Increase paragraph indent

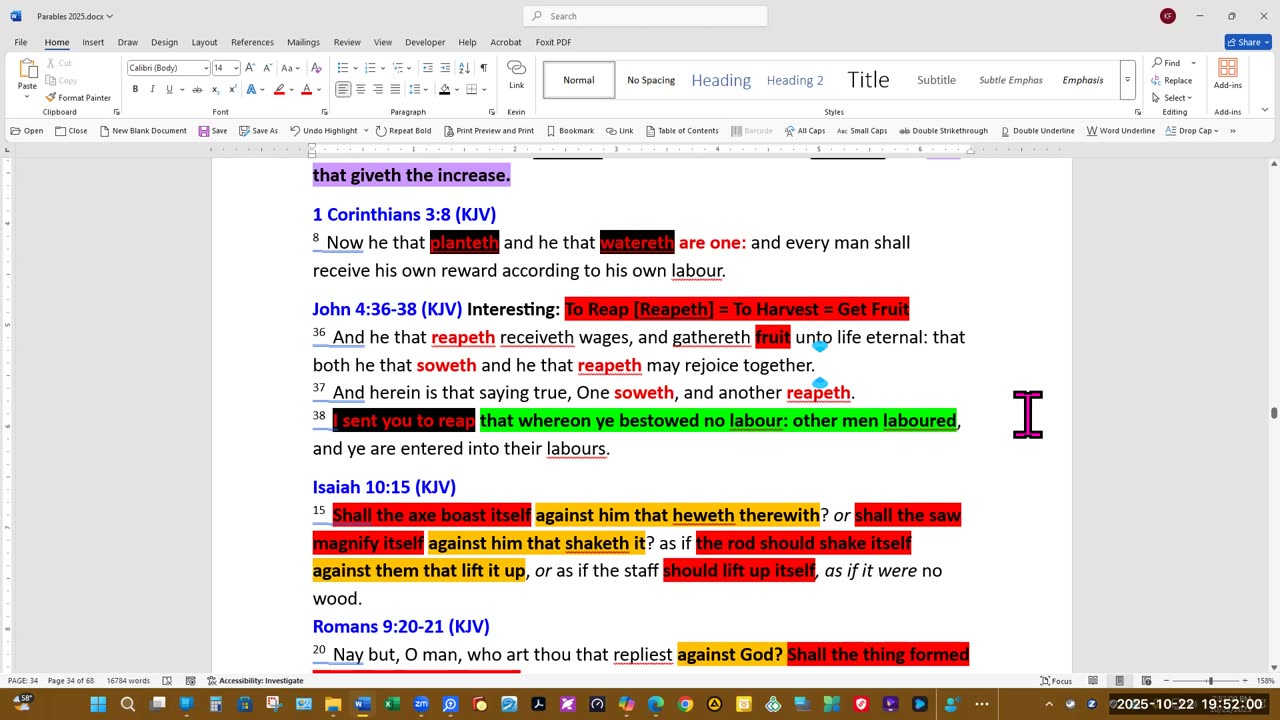pos(445,67)
